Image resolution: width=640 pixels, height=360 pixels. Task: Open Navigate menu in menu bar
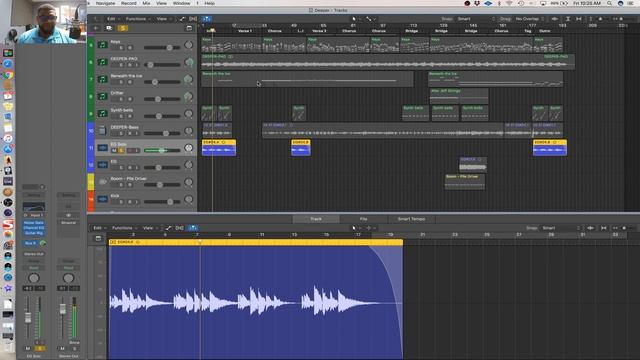(105, 3)
